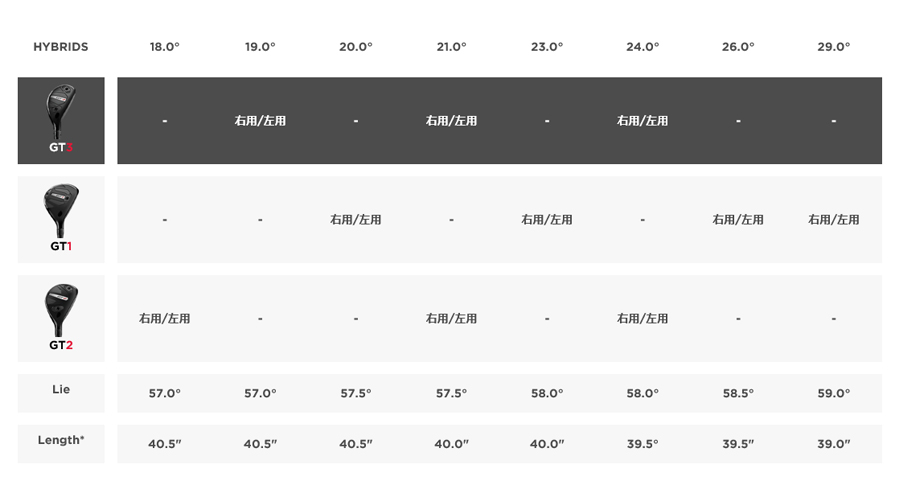Click GT1 26.0° 右用/左用 cell

[738, 219]
